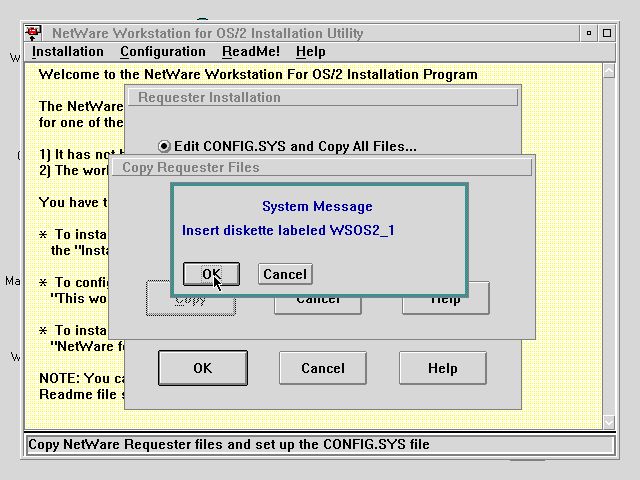
Task: Click the maximize window icon
Action: coord(607,33)
